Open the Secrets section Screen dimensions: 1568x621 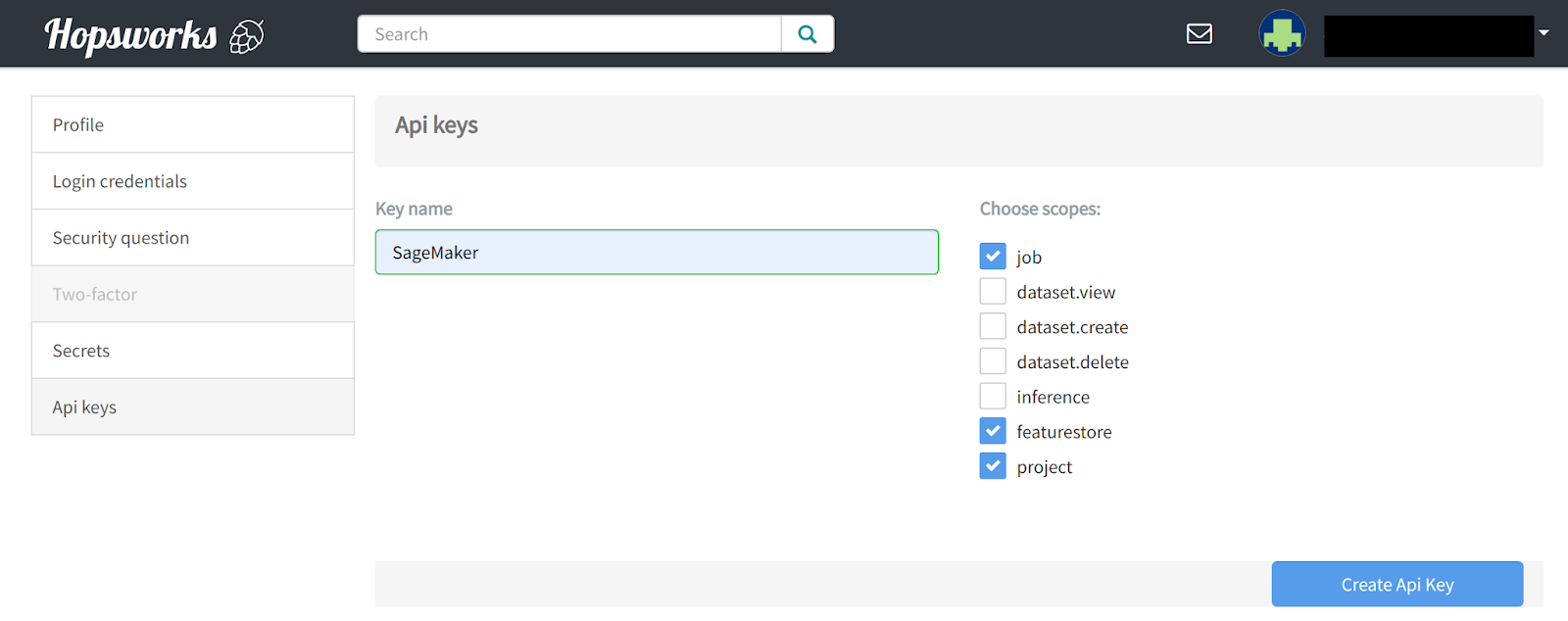pos(192,351)
